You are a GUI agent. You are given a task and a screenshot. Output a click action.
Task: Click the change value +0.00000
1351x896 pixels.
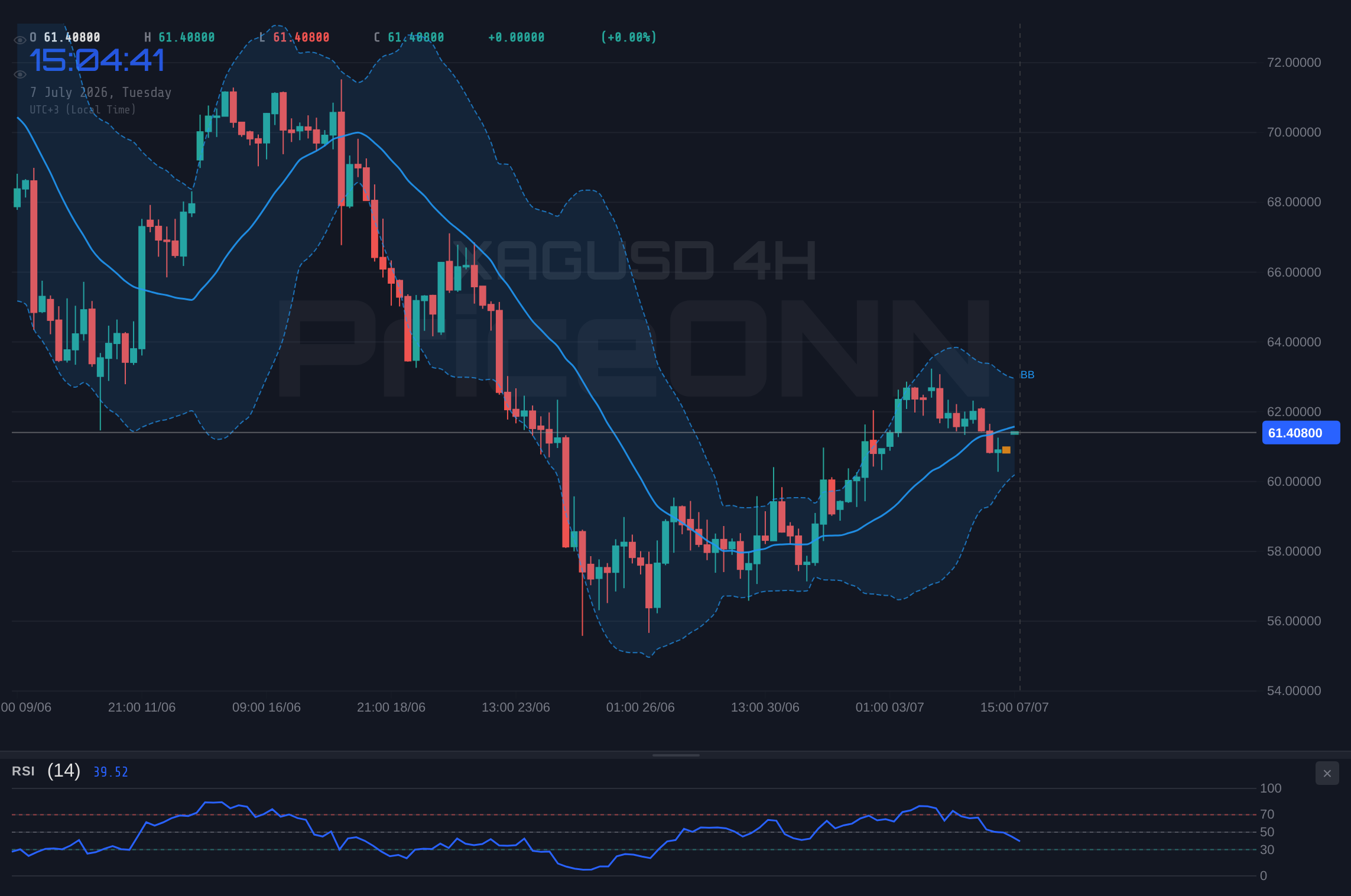click(517, 38)
